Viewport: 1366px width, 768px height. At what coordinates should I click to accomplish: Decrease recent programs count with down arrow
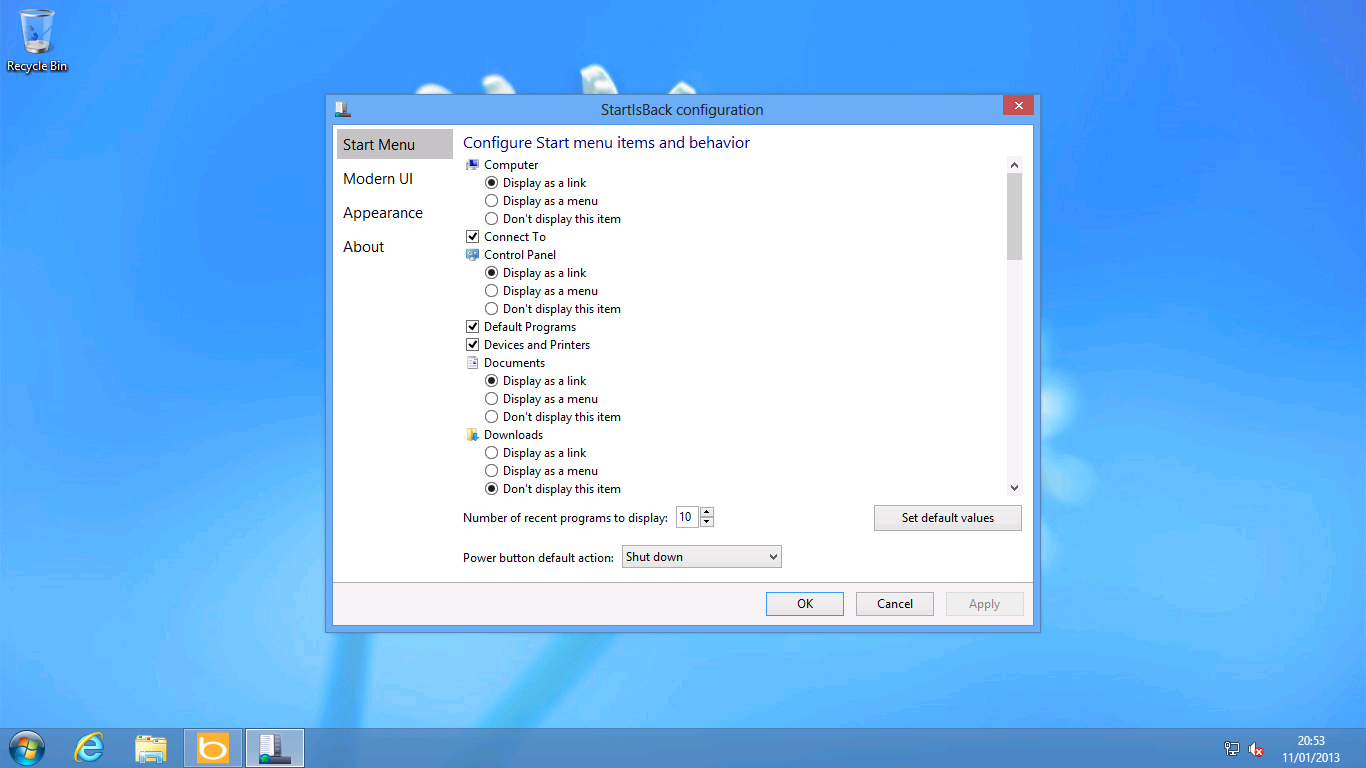[x=707, y=522]
